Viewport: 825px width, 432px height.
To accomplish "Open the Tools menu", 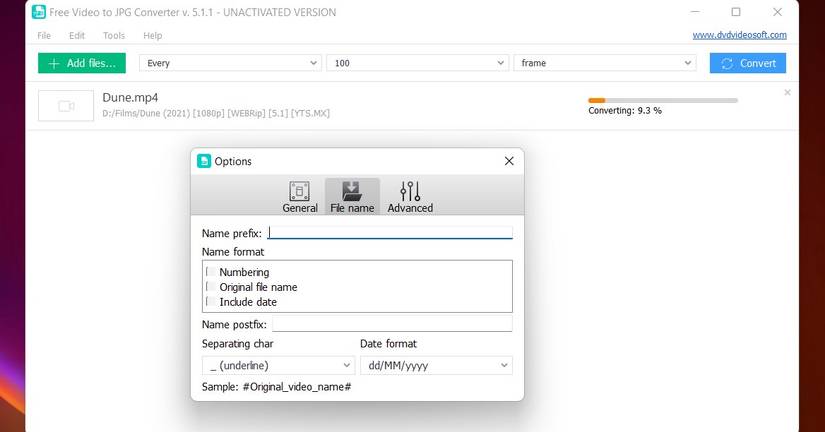I will (114, 35).
